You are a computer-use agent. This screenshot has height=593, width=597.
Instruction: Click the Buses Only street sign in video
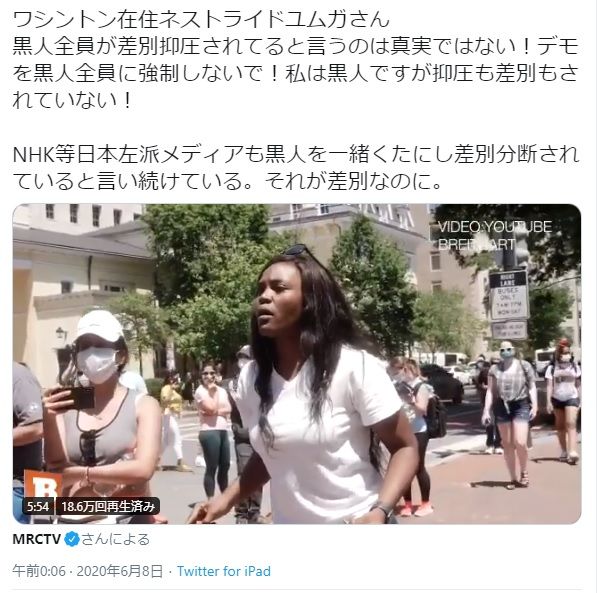pyautogui.click(x=509, y=295)
